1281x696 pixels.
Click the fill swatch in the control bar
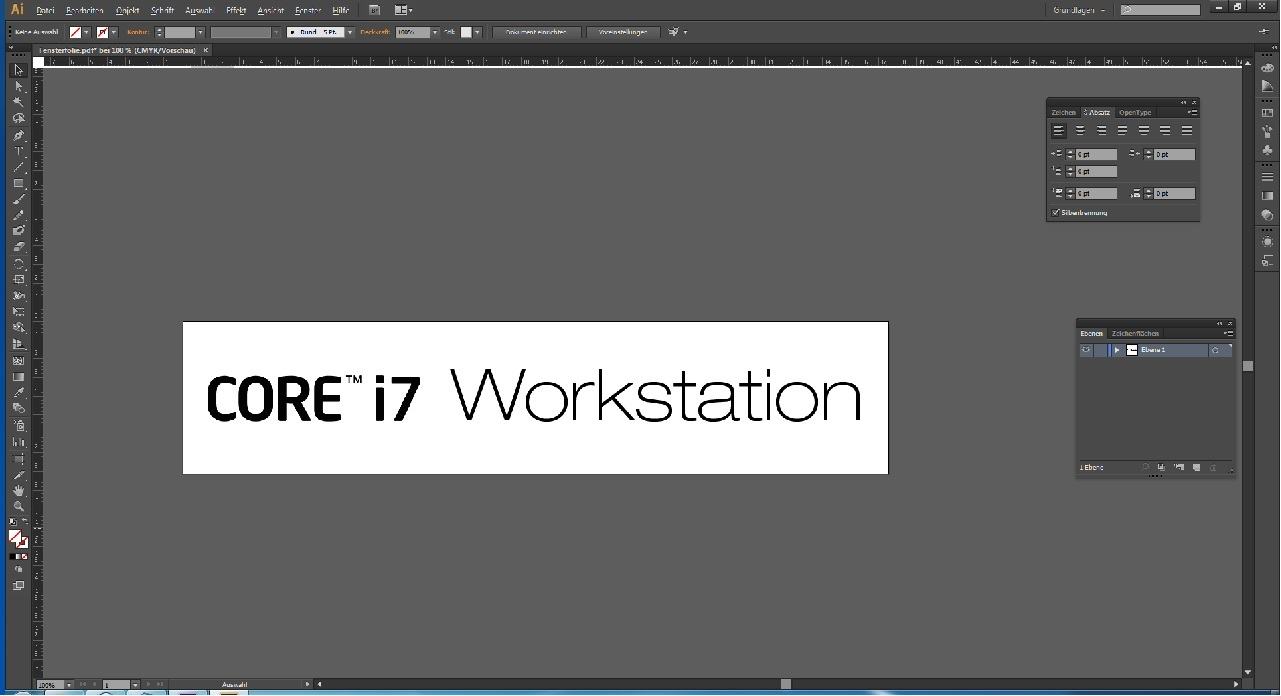[x=75, y=32]
